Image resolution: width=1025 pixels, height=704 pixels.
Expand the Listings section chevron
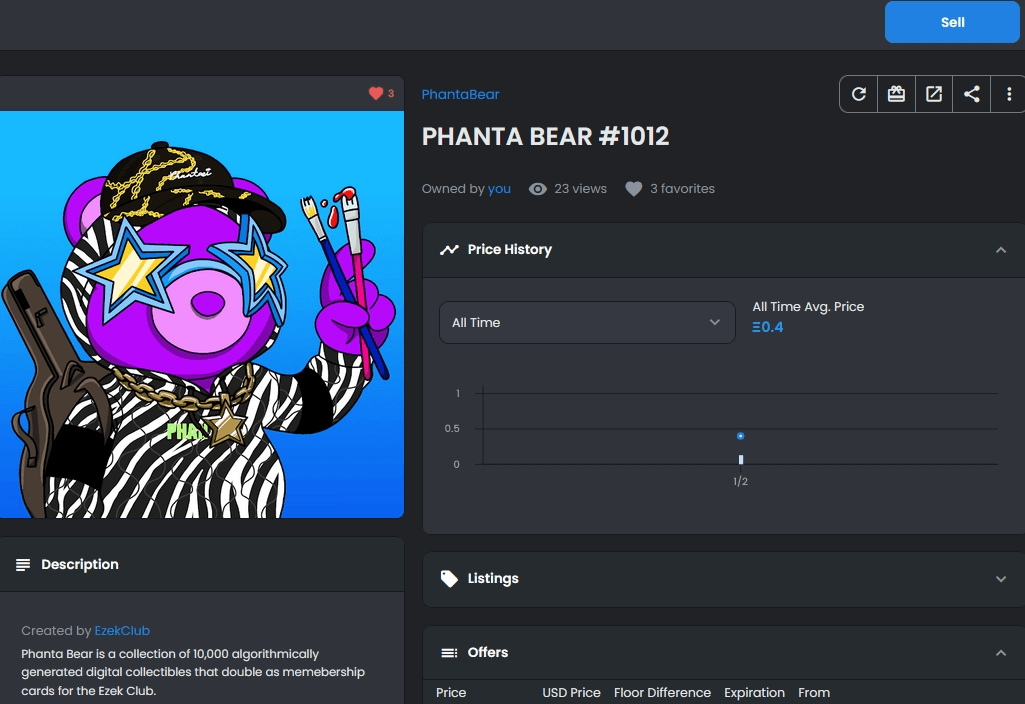(x=1001, y=579)
